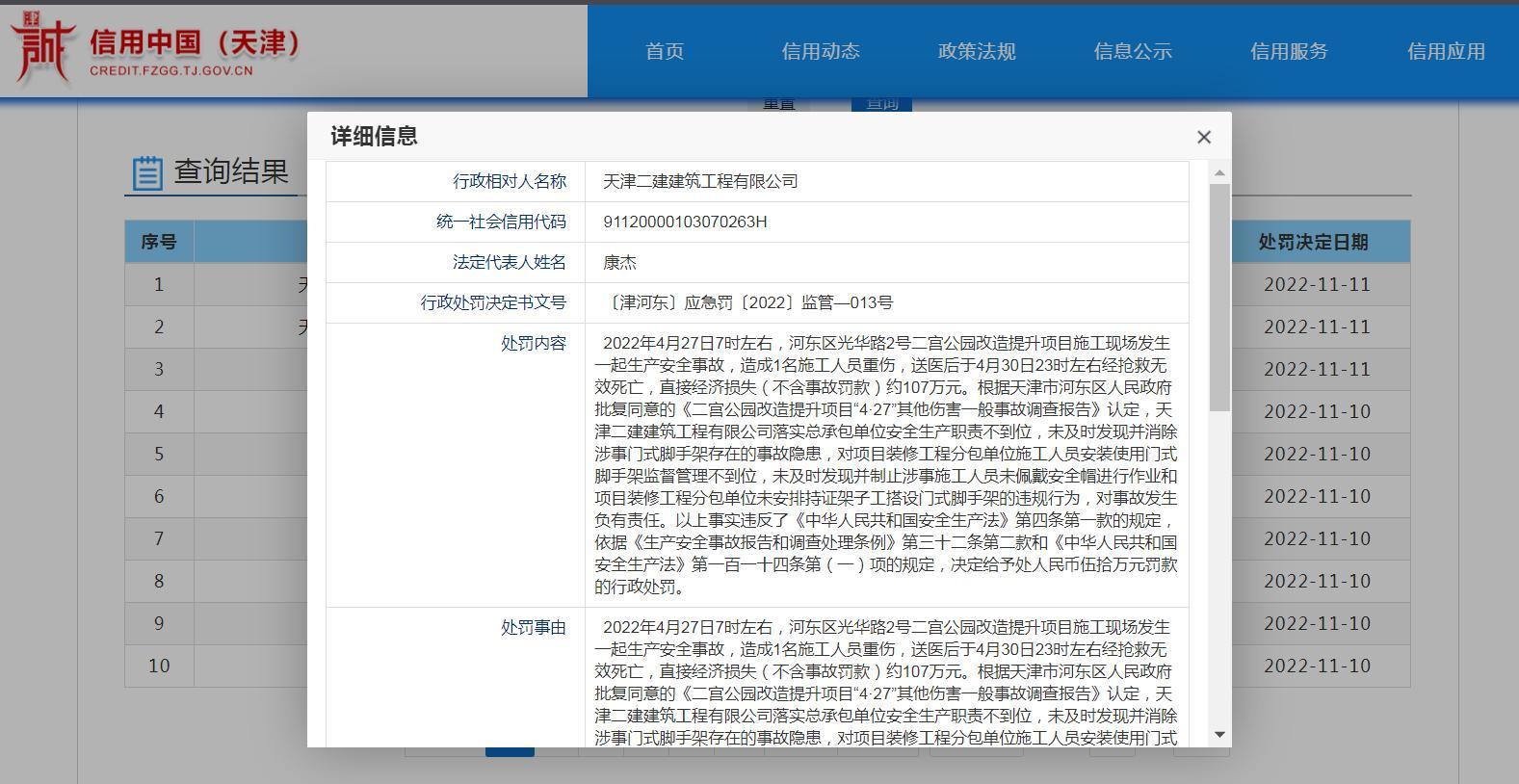Go to 政策法规 menu

[977, 52]
